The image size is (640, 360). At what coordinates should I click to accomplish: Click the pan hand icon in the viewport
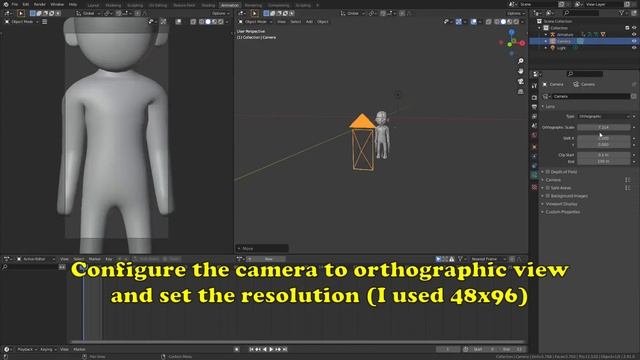coord(520,71)
